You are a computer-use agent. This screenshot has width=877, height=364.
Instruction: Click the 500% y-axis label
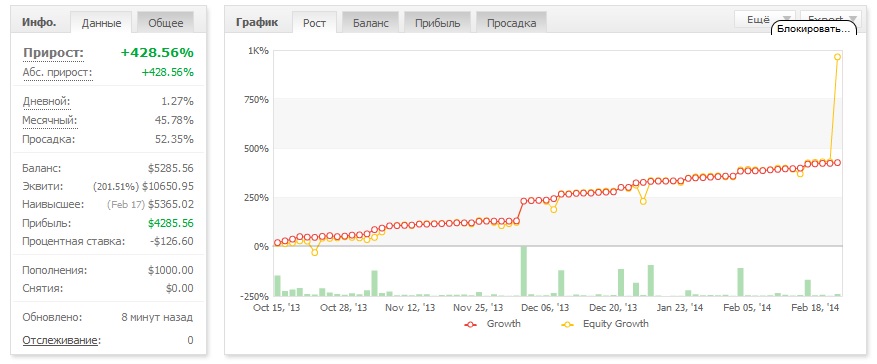coord(256,149)
